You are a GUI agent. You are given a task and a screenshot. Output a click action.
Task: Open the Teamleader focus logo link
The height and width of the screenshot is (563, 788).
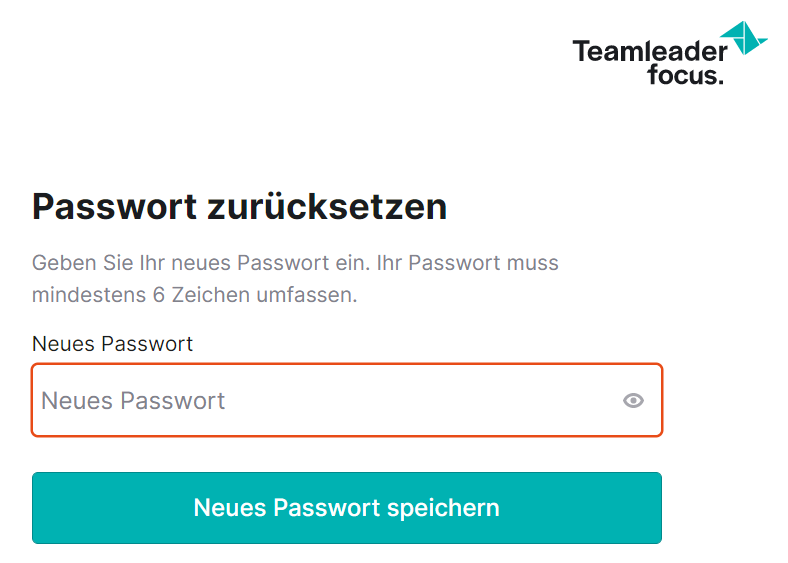click(x=670, y=53)
